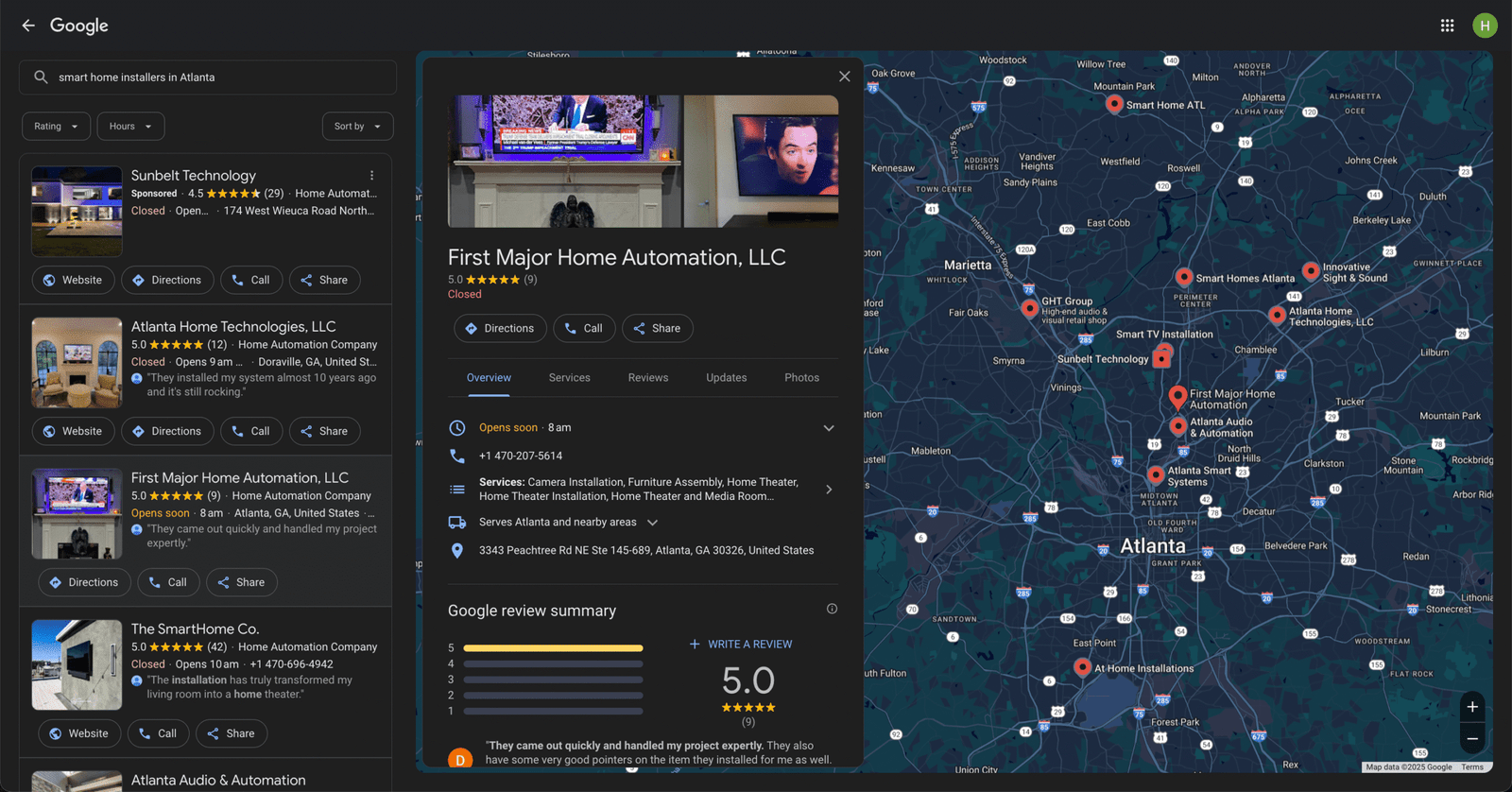Image resolution: width=1512 pixels, height=792 pixels.
Task: Click the Atlanta Audio & Automation map pin
Action: pyautogui.click(x=1178, y=426)
